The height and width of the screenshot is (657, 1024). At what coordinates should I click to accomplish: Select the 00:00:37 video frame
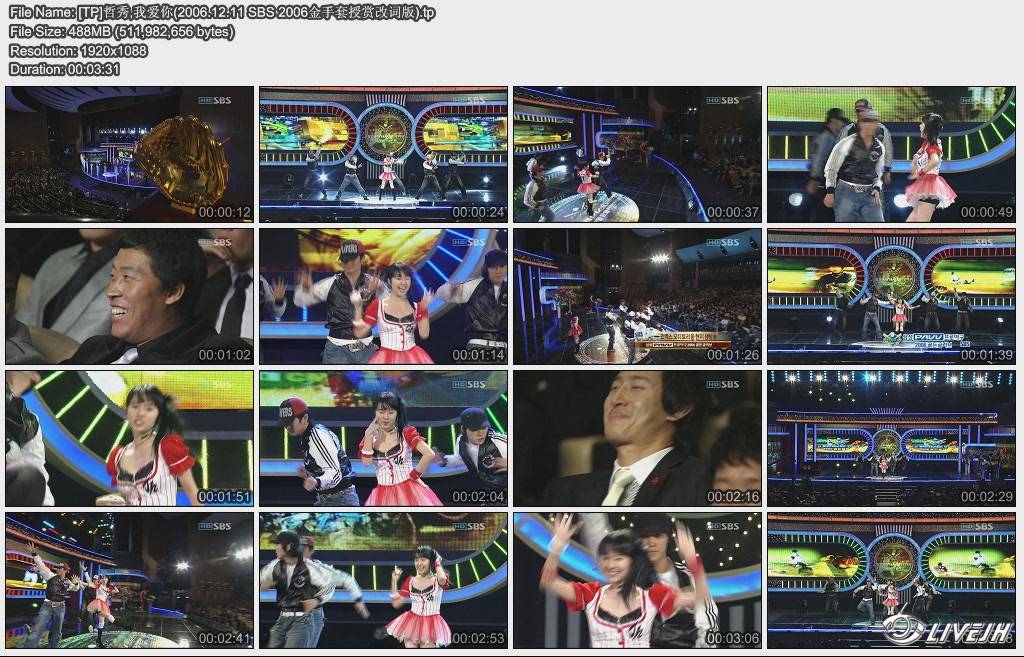(637, 154)
